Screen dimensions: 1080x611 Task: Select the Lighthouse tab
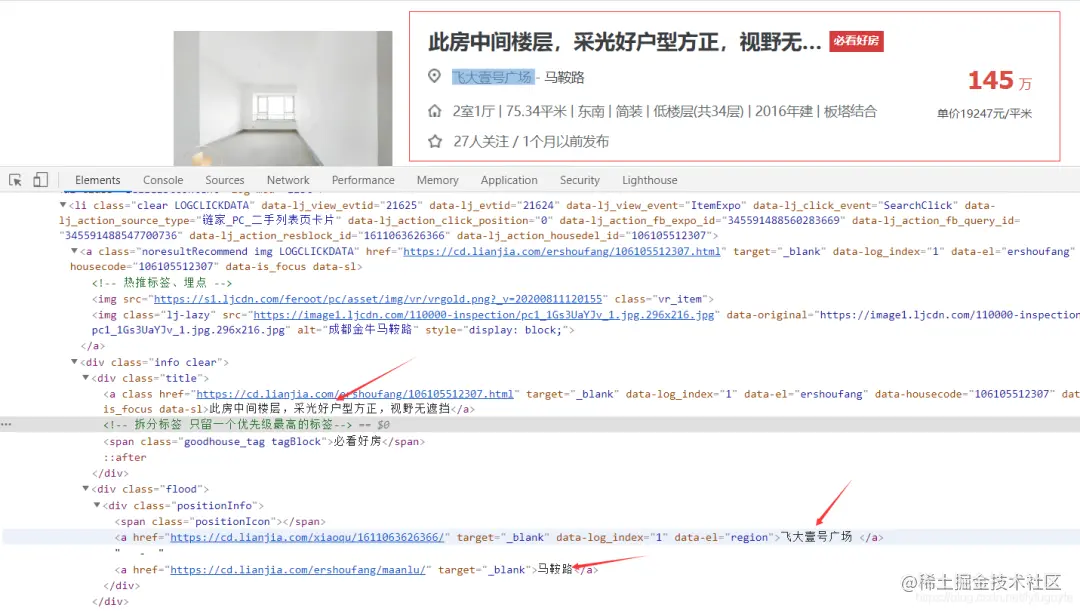click(x=650, y=180)
